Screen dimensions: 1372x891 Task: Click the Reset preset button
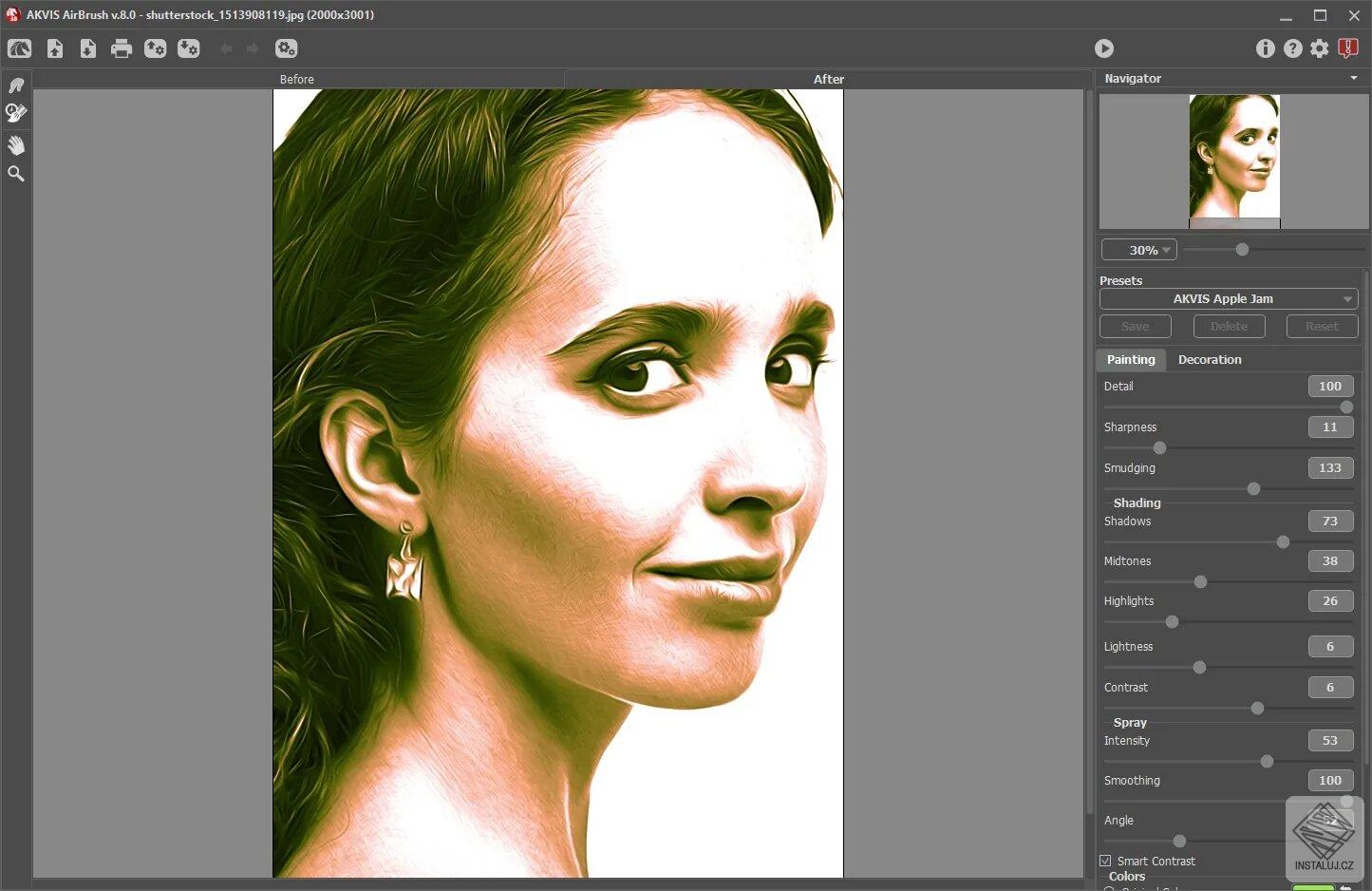(x=1322, y=326)
